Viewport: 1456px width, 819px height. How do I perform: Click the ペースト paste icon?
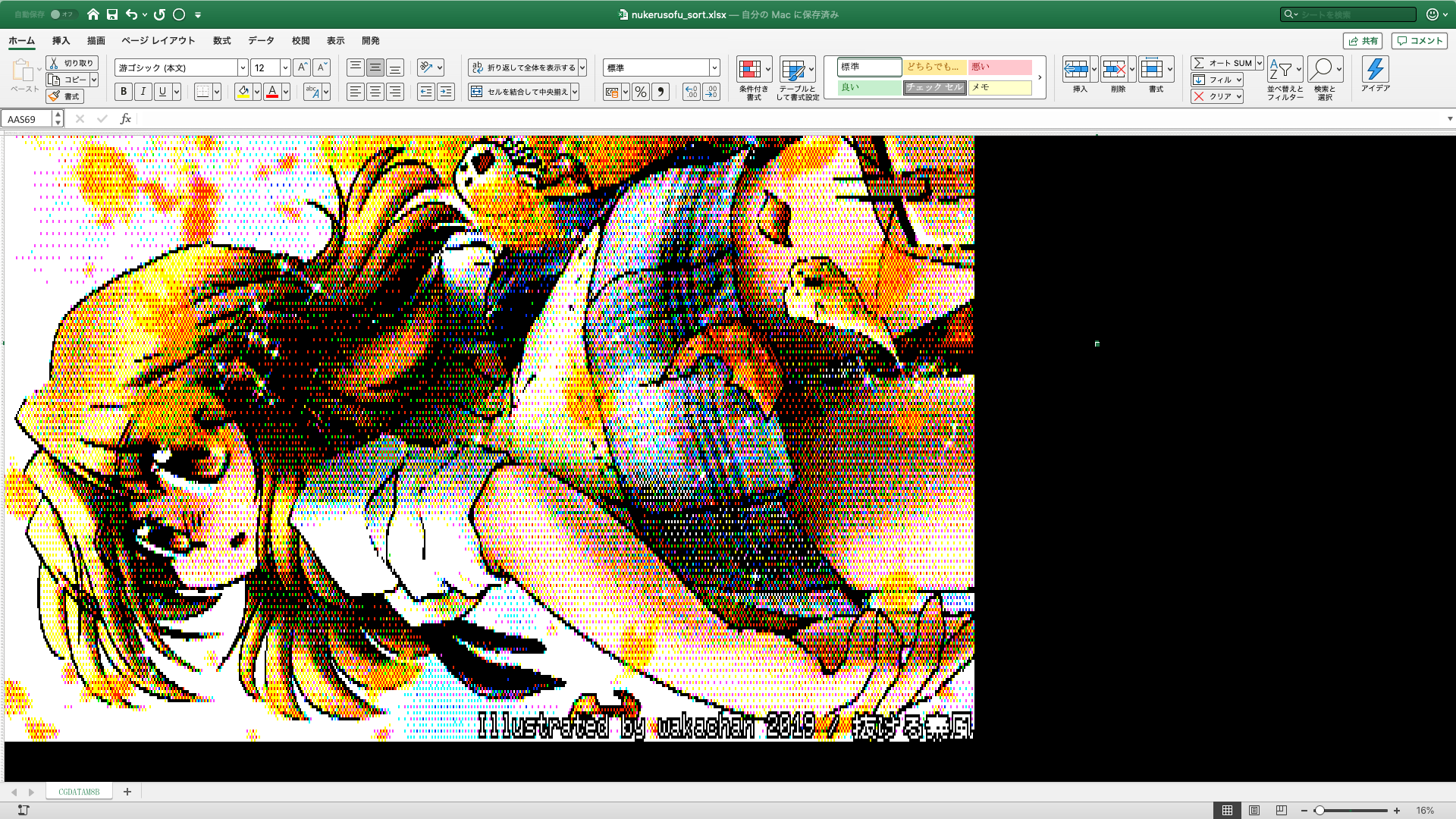(x=23, y=71)
